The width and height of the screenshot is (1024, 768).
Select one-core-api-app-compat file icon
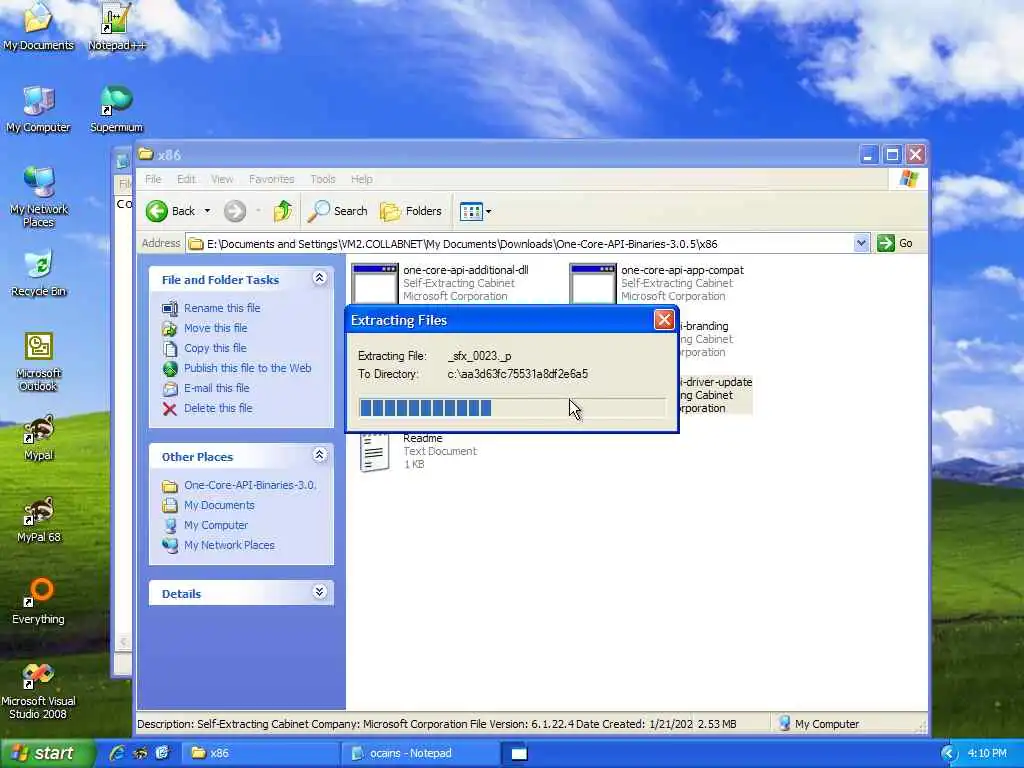pyautogui.click(x=592, y=283)
